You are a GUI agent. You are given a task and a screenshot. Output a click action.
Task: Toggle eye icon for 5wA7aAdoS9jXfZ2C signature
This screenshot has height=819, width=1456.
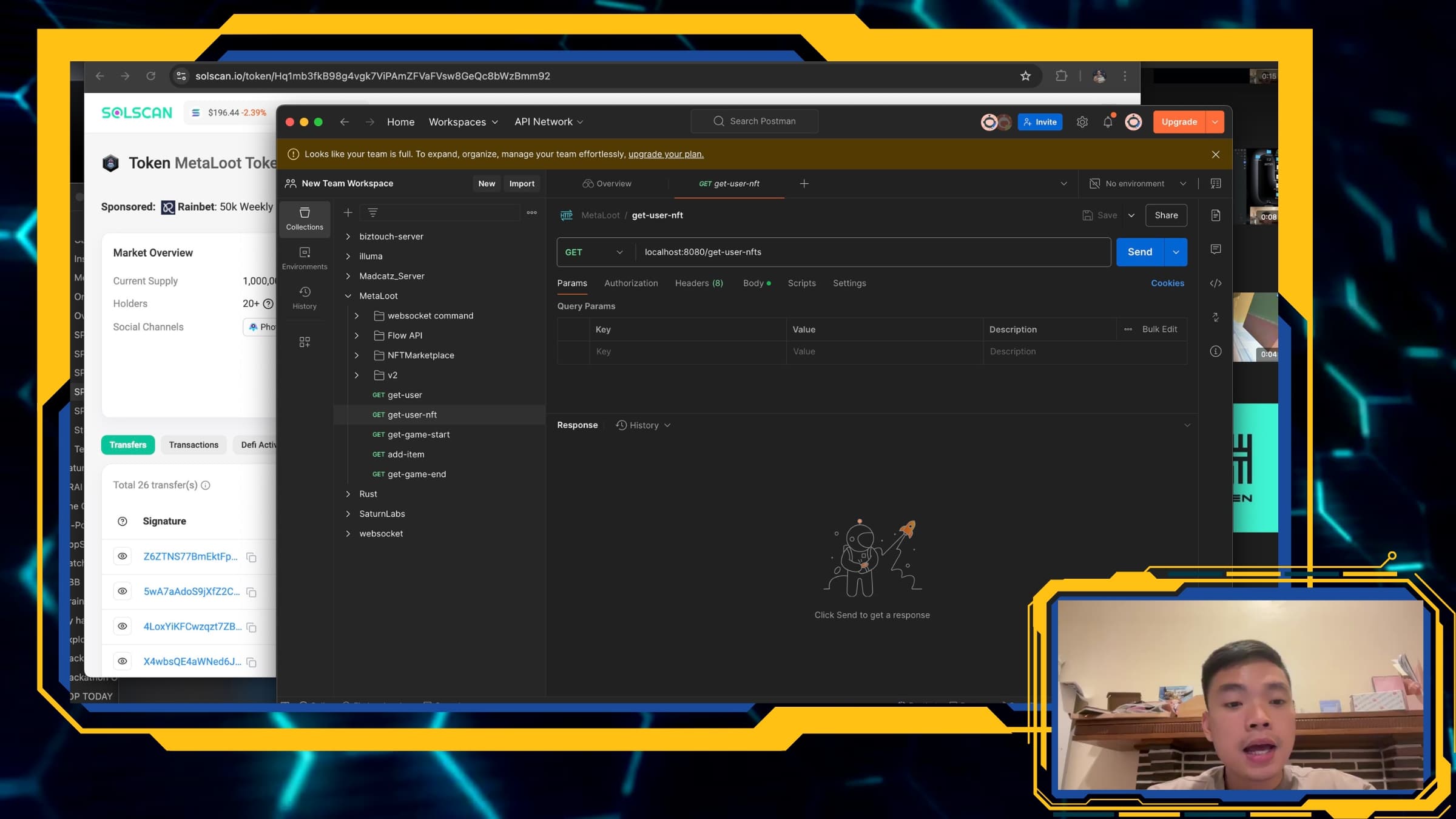coord(123,591)
